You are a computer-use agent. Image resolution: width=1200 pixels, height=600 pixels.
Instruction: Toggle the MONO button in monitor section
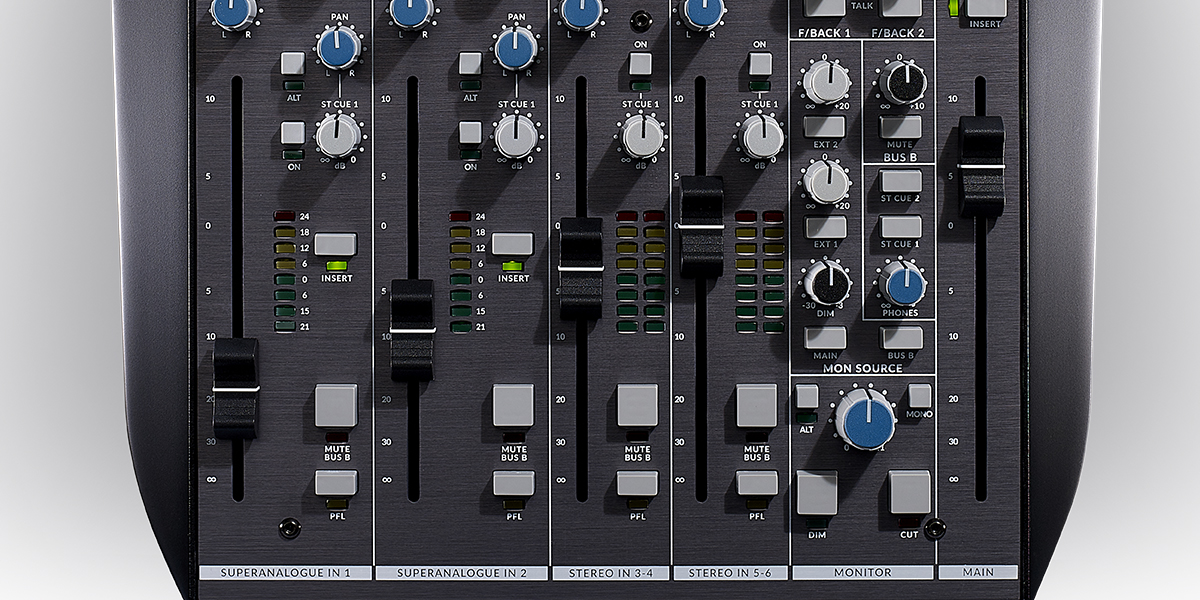click(x=919, y=396)
